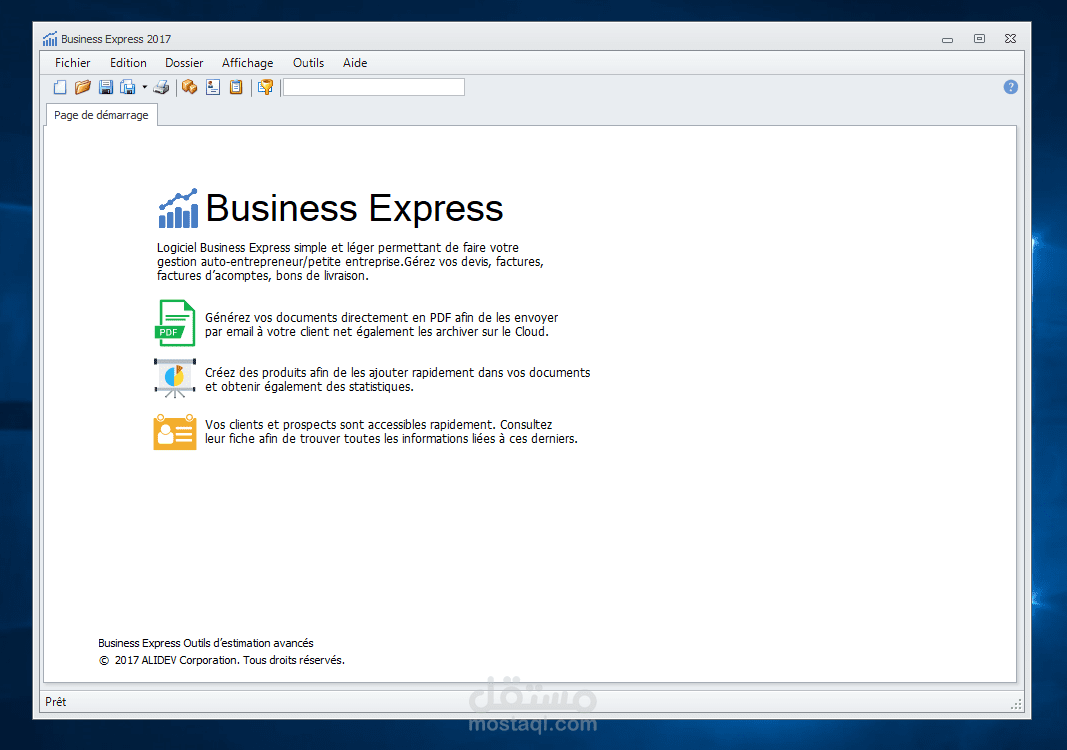Maximize the Business Express window

click(979, 39)
